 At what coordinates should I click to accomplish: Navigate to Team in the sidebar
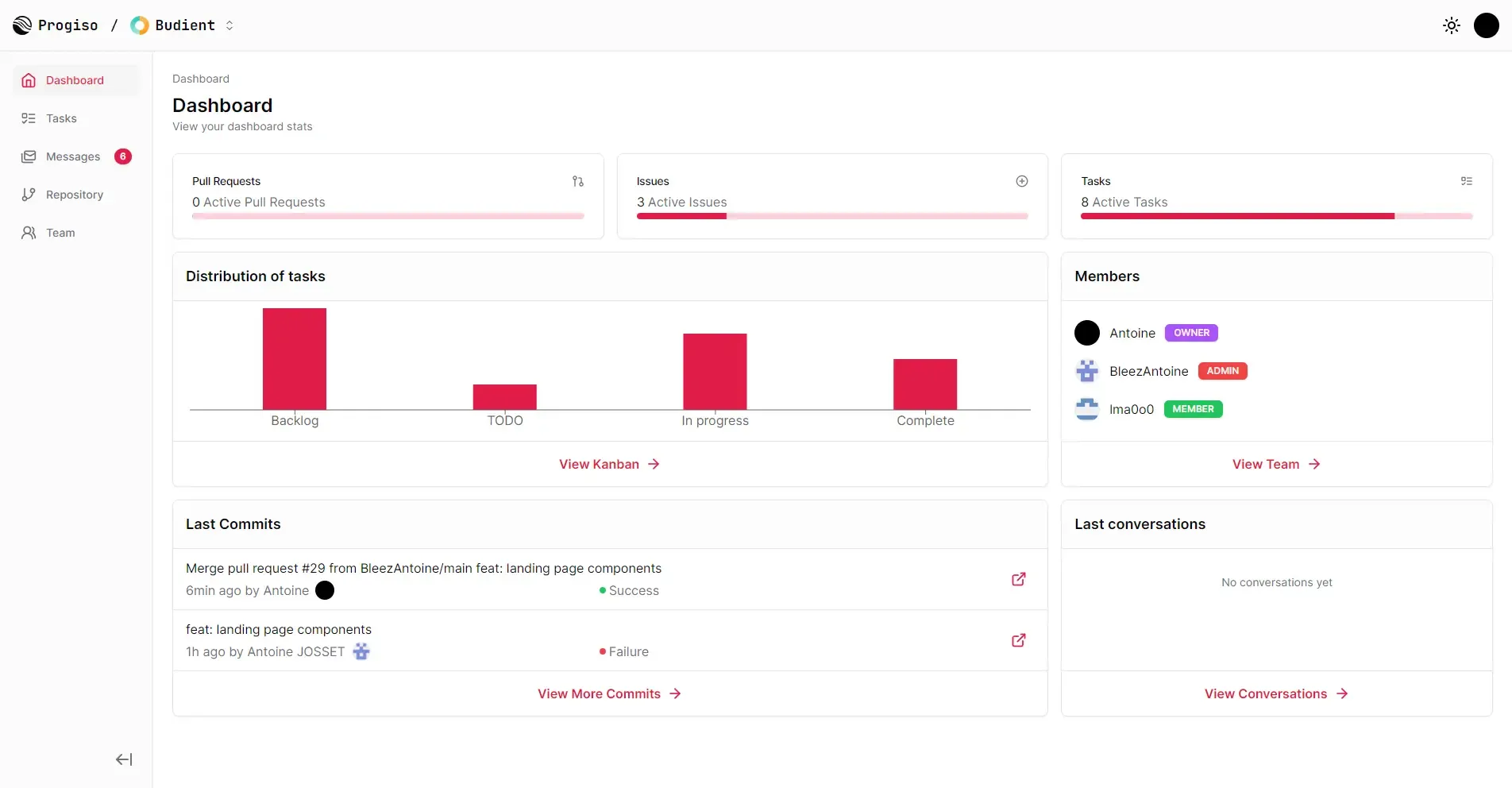point(60,233)
